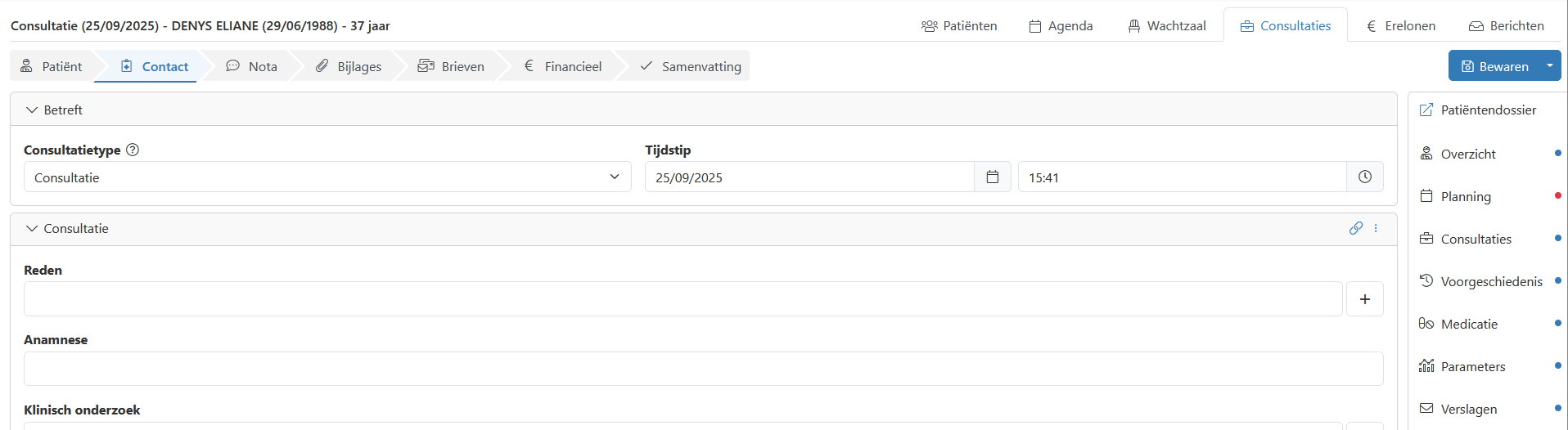Select the Consultaties top tab

1286,25
